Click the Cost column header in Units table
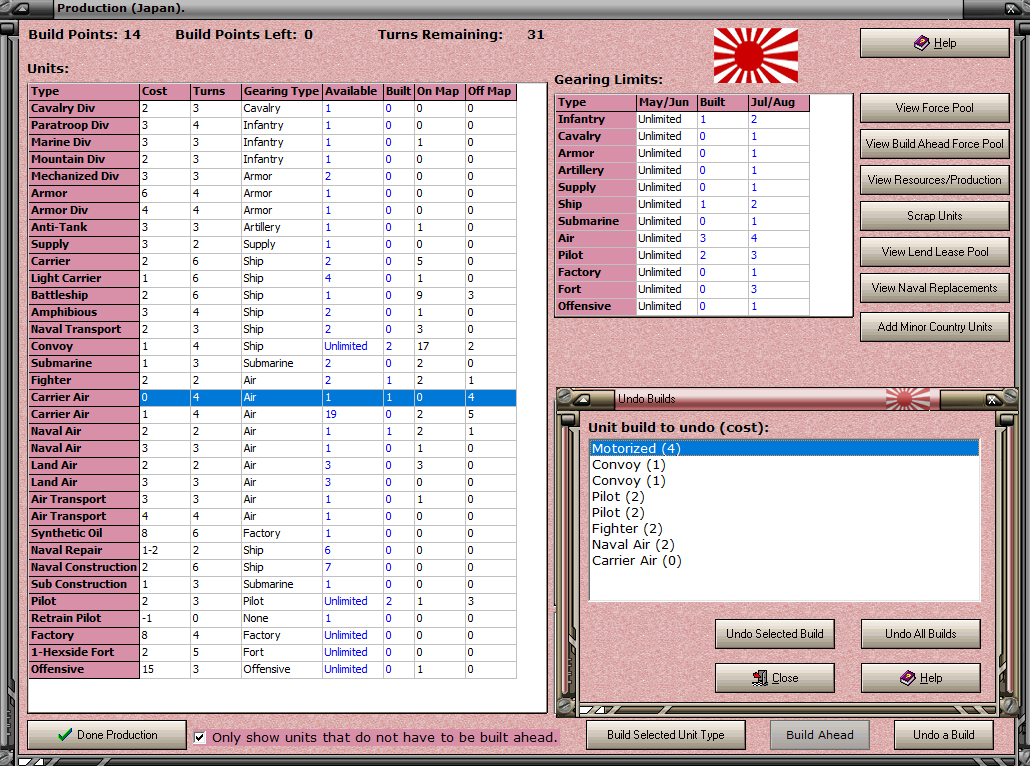Image resolution: width=1030 pixels, height=766 pixels. 165,91
